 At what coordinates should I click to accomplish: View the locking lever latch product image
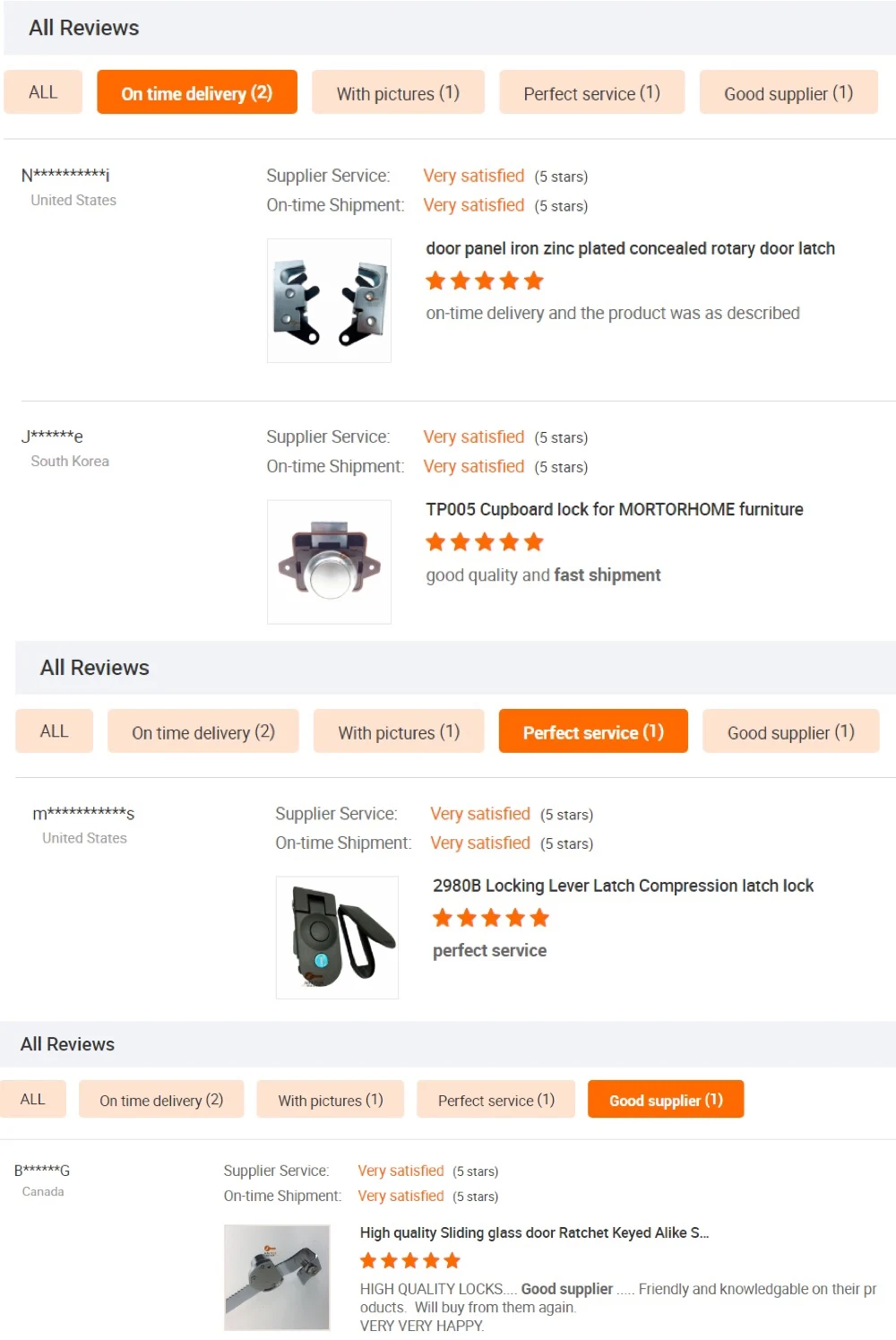click(337, 938)
